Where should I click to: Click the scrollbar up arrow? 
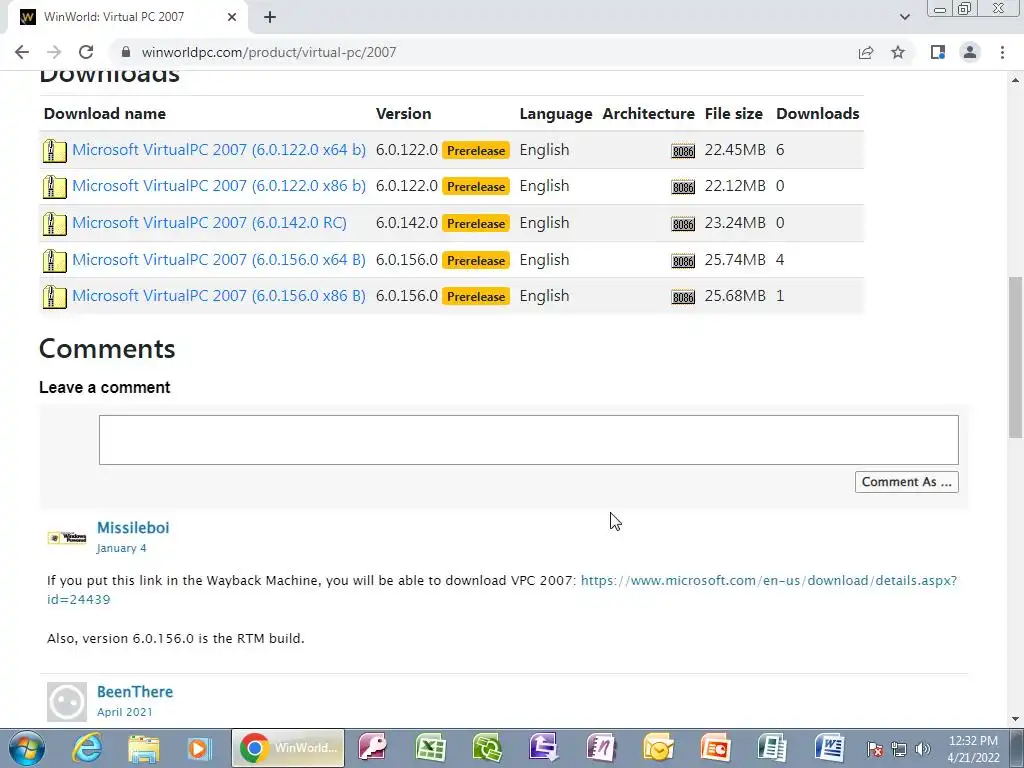click(x=1016, y=80)
